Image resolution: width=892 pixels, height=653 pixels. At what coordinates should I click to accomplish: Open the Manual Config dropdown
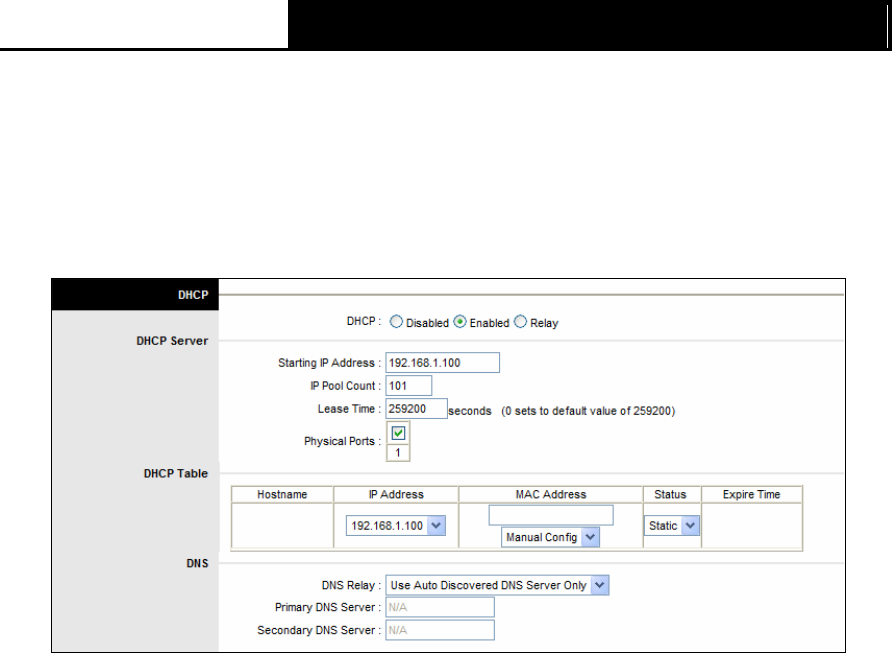[550, 537]
